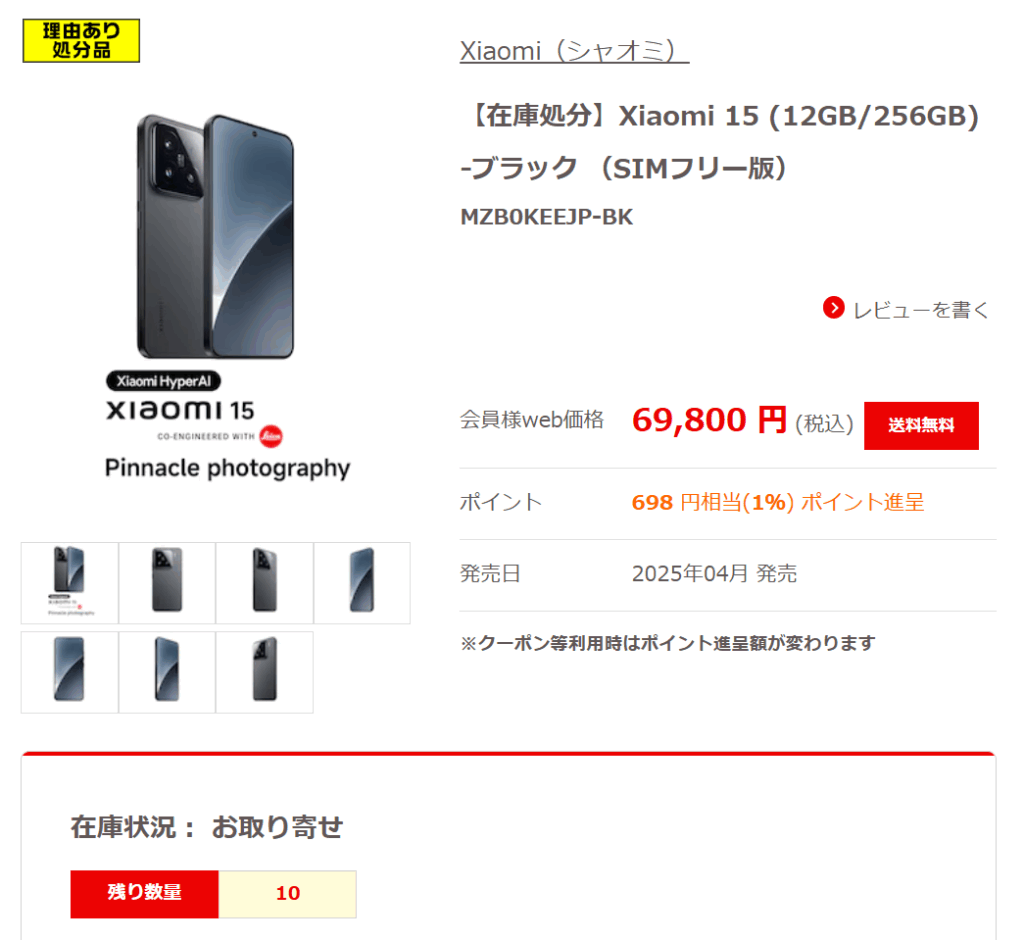Select the second thumbnail showing phone back
This screenshot has height=940, width=1024.
coord(167,583)
